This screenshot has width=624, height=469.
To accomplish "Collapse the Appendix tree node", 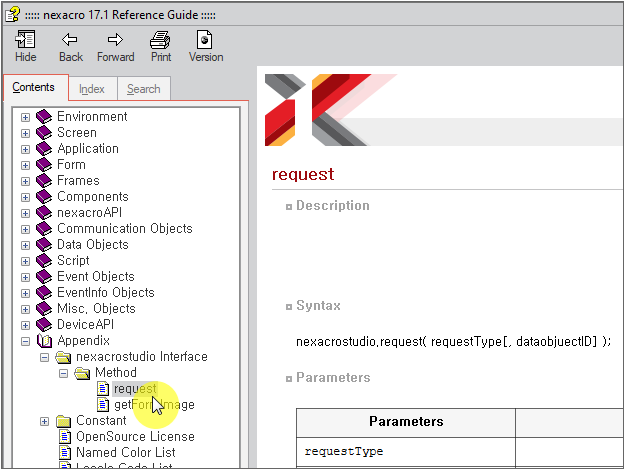I will coord(26,341).
